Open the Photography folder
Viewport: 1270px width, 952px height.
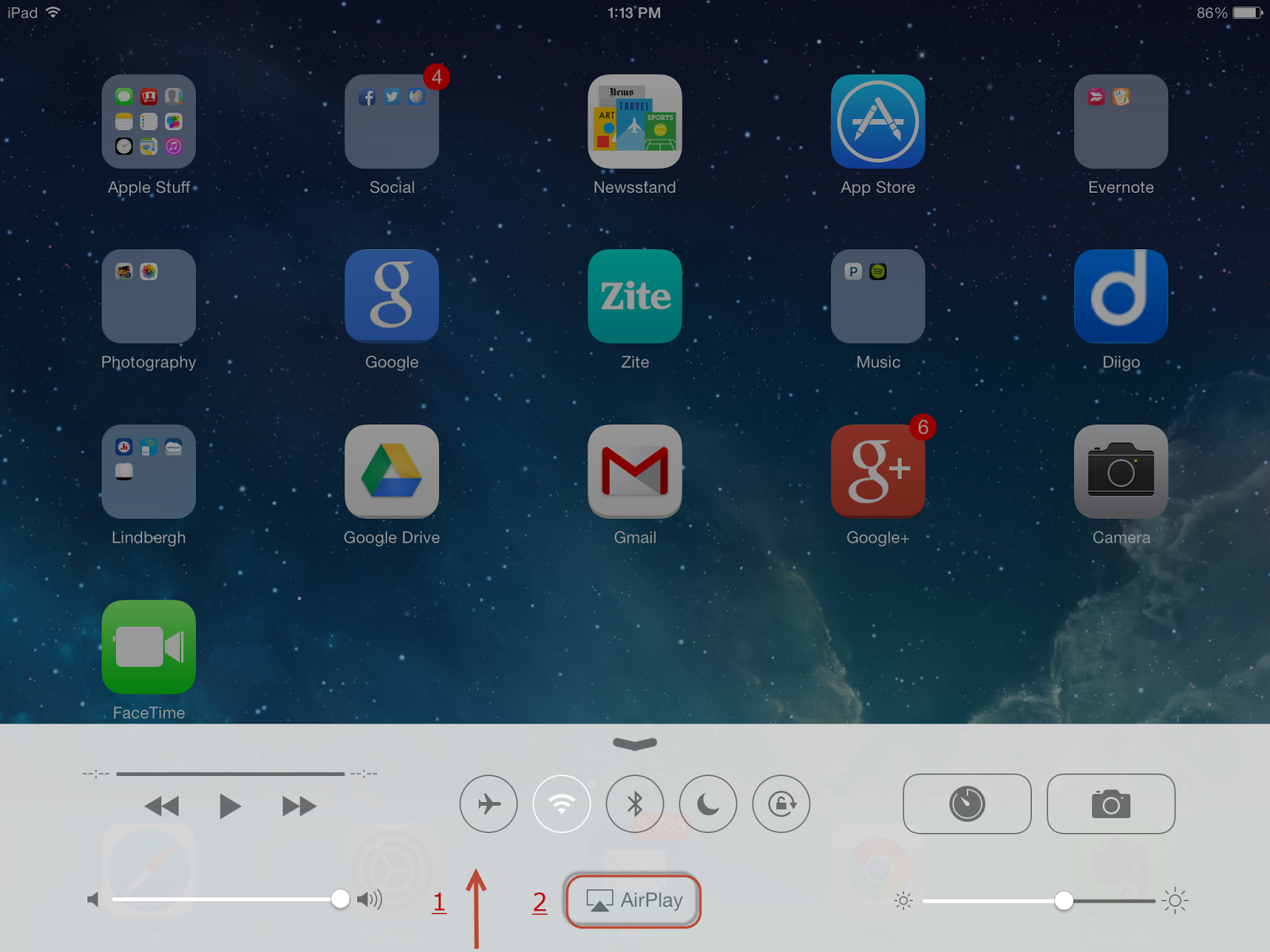pyautogui.click(x=148, y=297)
